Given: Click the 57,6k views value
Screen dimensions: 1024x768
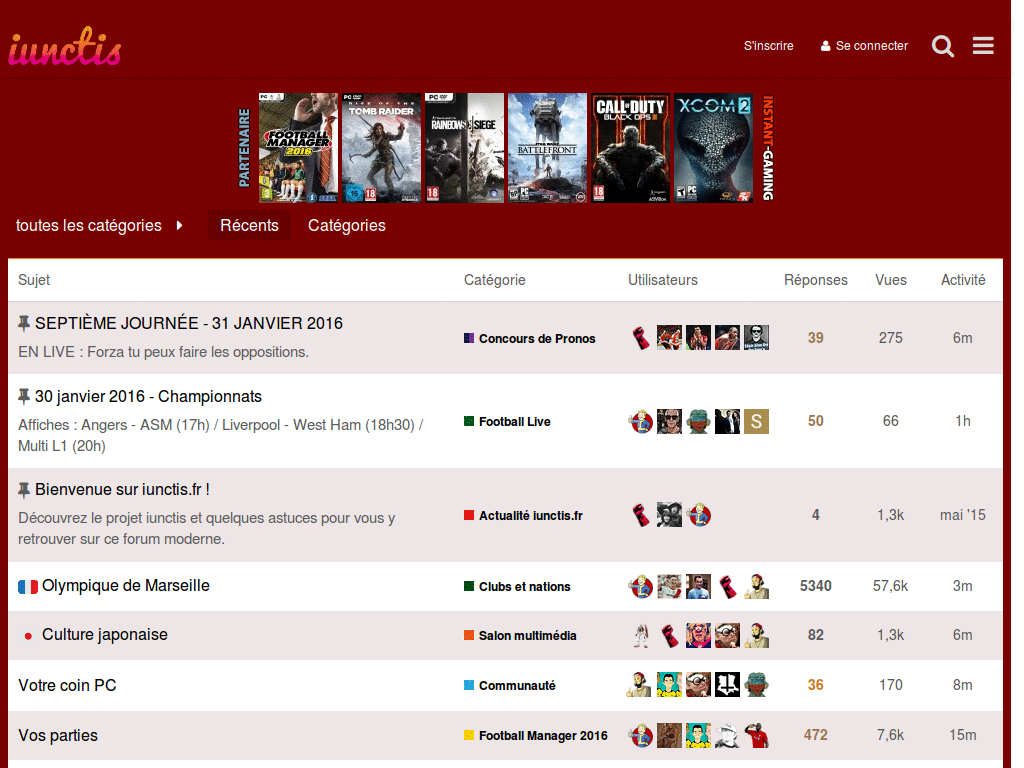Looking at the screenshot, I should pos(891,586).
